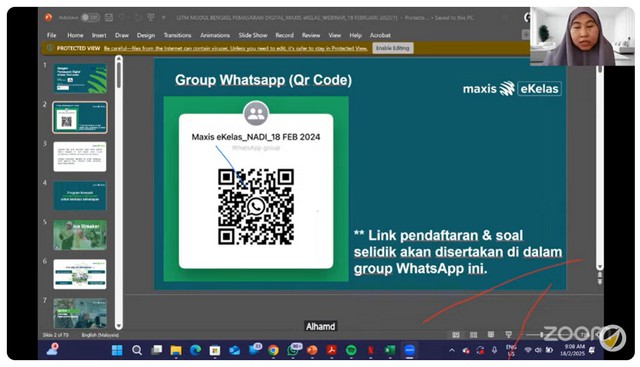Switch to Reading View icon
Viewport: 640px width, 367px height.
click(491, 335)
